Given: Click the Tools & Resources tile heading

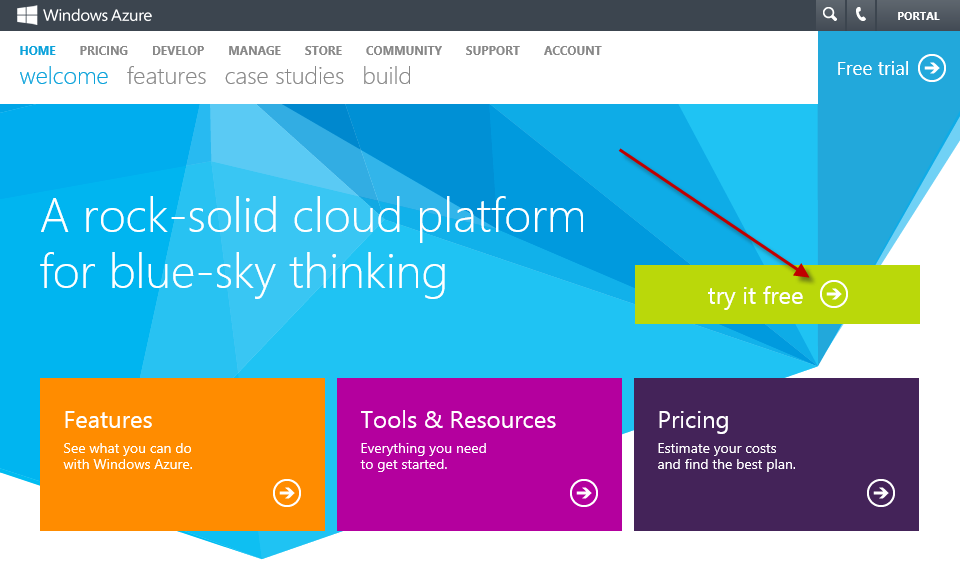Looking at the screenshot, I should (458, 420).
